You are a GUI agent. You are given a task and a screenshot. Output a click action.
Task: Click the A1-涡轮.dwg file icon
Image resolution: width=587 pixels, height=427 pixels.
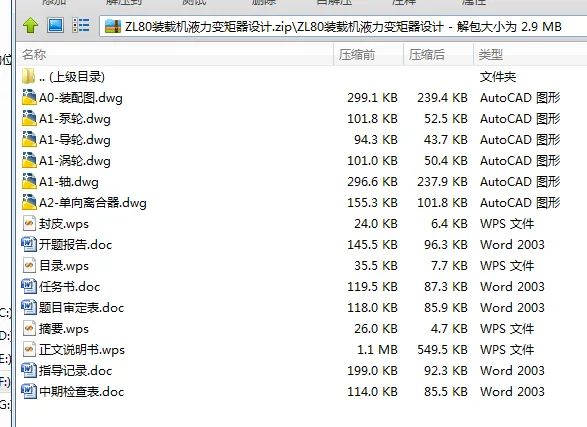point(29,160)
